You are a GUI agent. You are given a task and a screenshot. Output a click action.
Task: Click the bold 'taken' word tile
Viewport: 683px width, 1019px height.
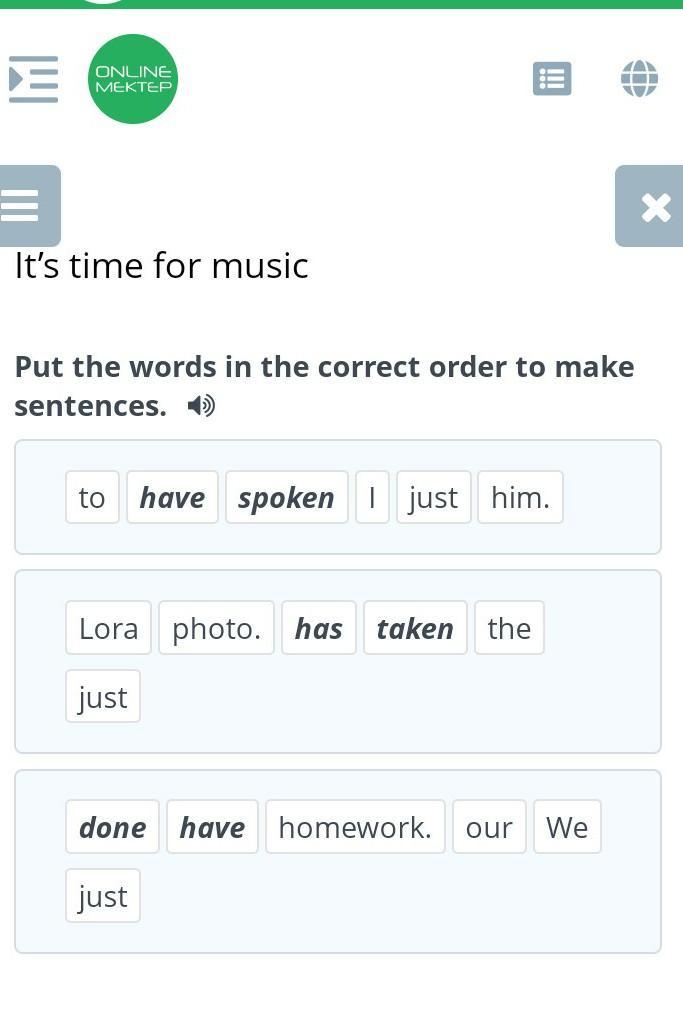click(x=415, y=628)
